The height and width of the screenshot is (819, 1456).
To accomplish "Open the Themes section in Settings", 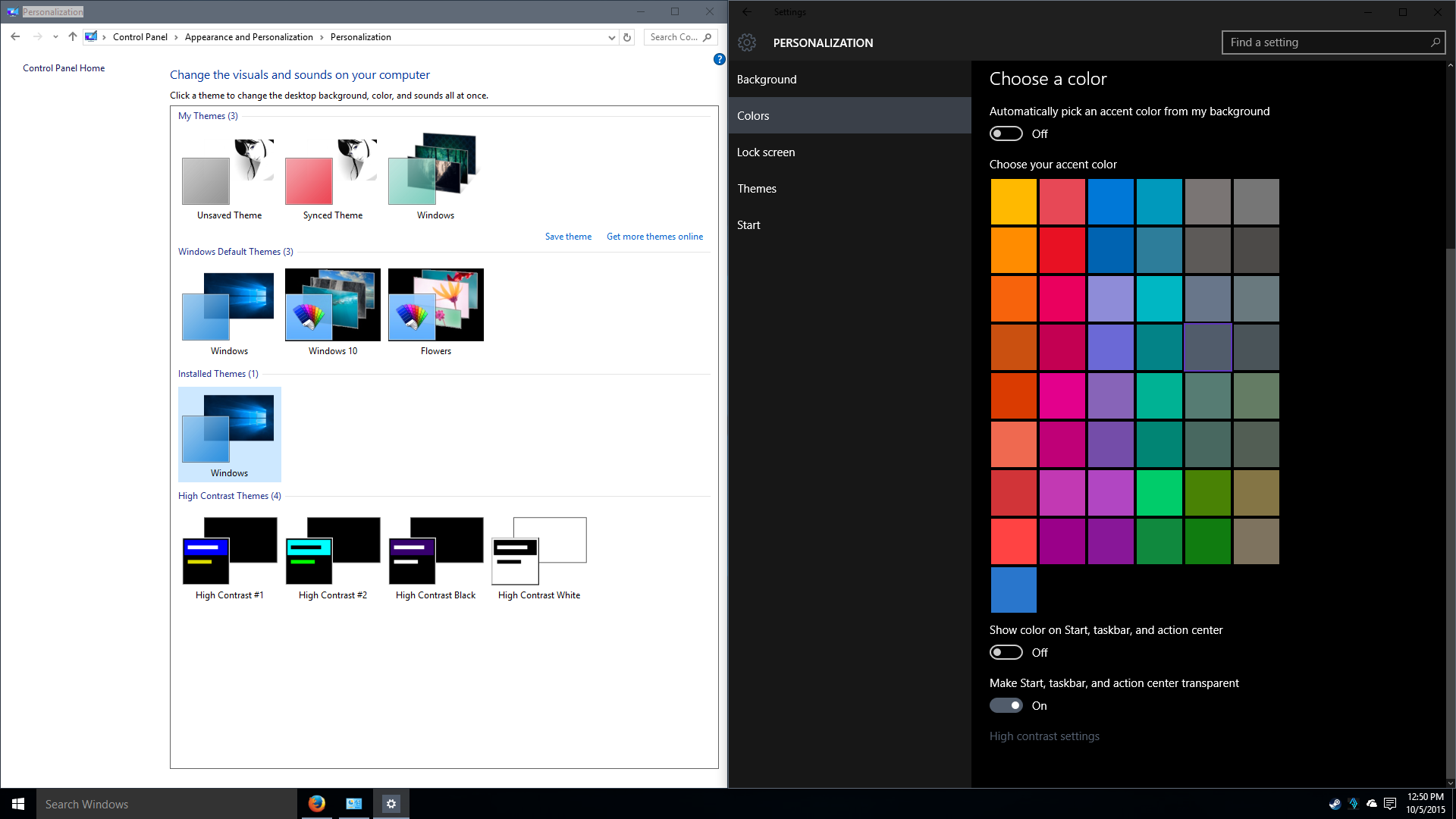I will click(757, 188).
